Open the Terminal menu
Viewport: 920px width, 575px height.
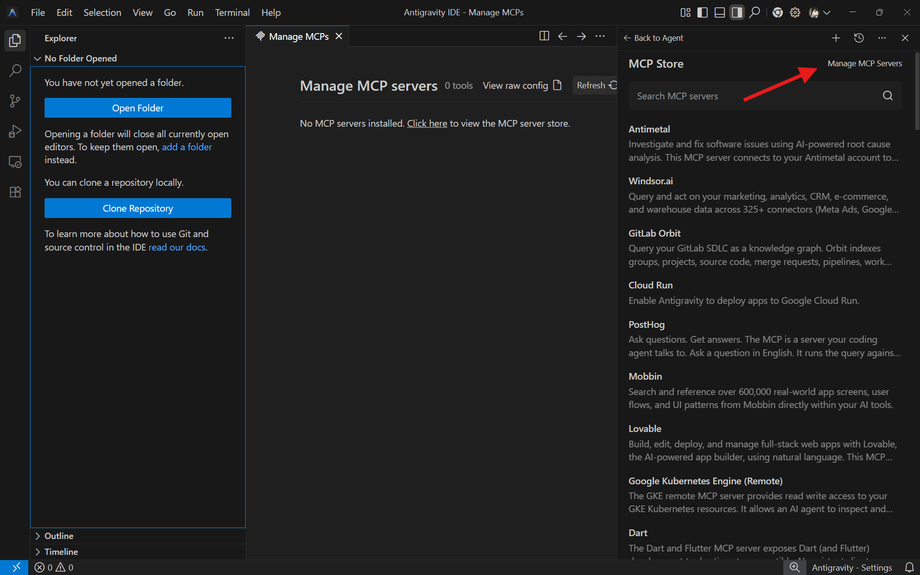pyautogui.click(x=232, y=12)
